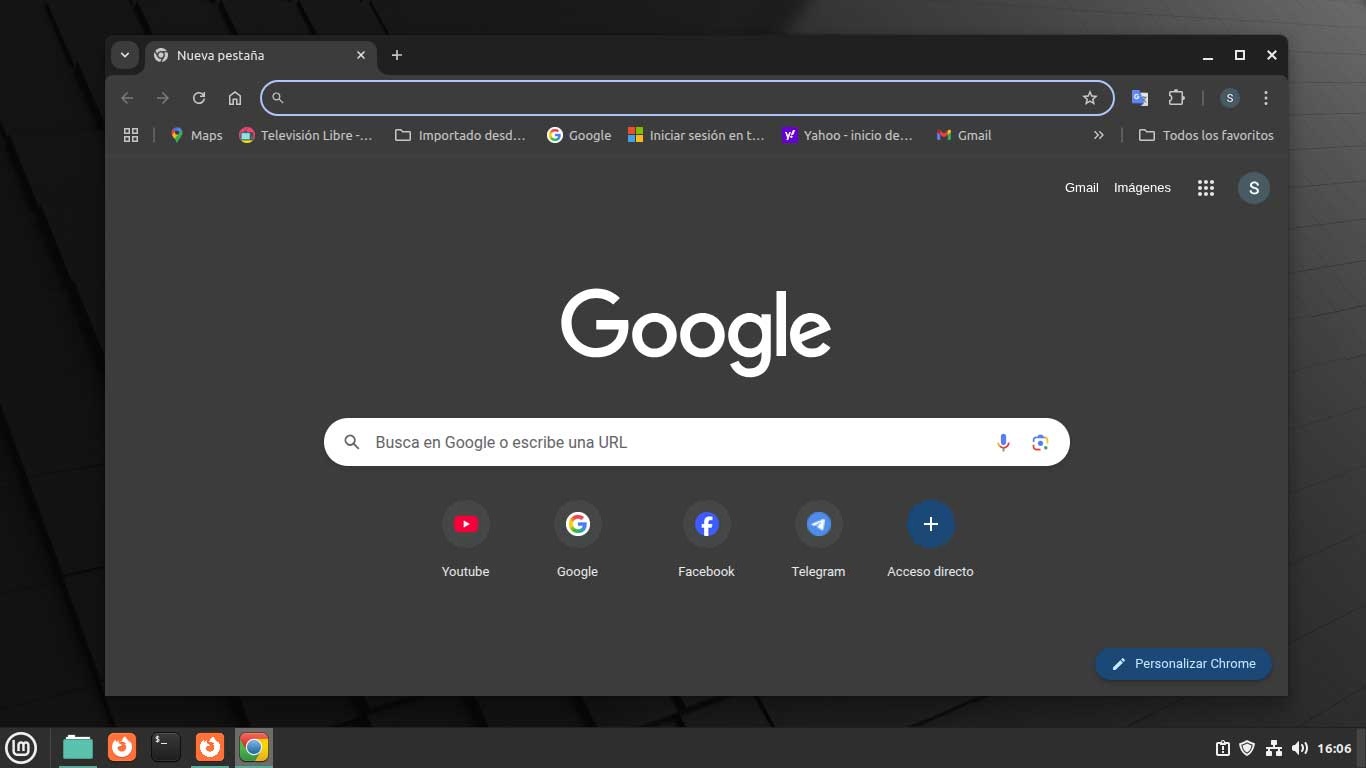The image size is (1366, 768).
Task: Click the back navigation arrow
Action: pyautogui.click(x=127, y=98)
